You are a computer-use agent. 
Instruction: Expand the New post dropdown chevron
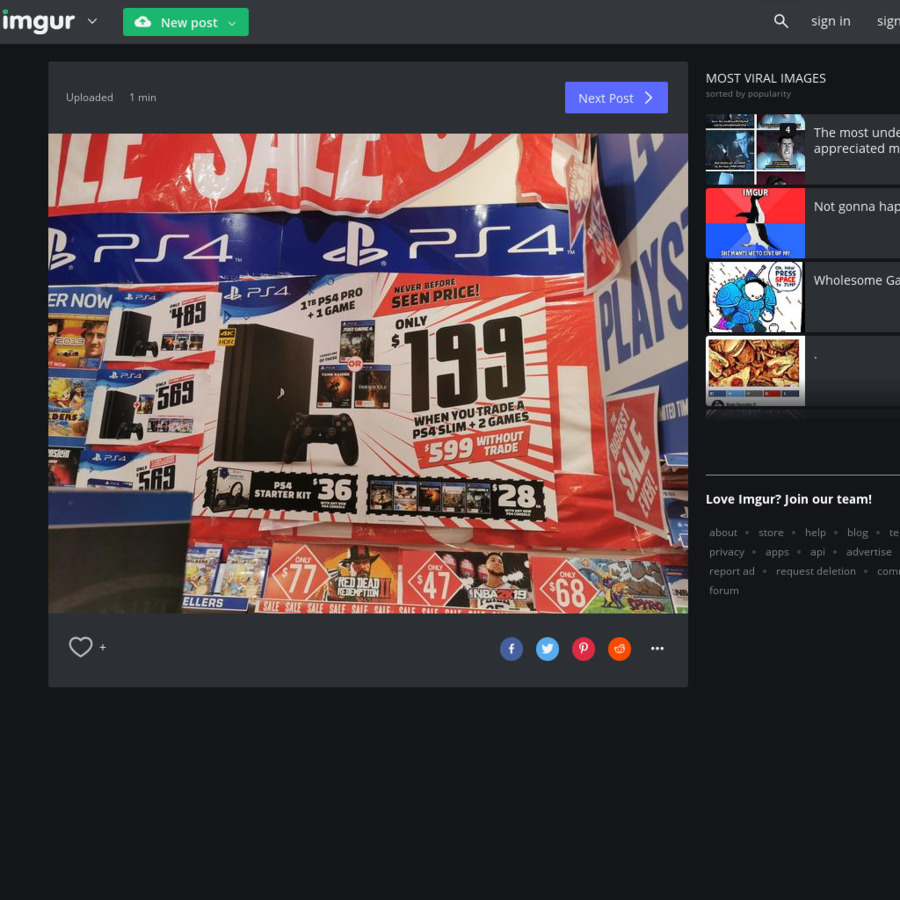pos(233,23)
